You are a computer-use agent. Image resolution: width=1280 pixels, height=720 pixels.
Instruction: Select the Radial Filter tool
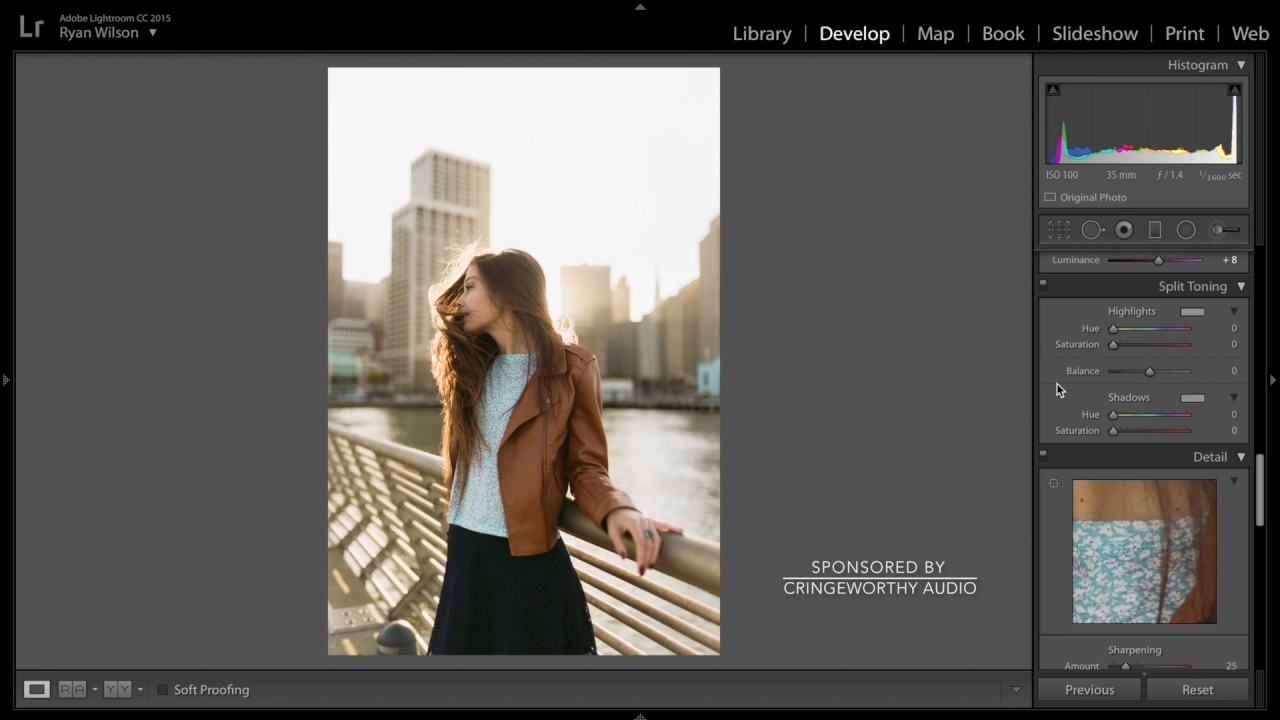[x=1186, y=230]
